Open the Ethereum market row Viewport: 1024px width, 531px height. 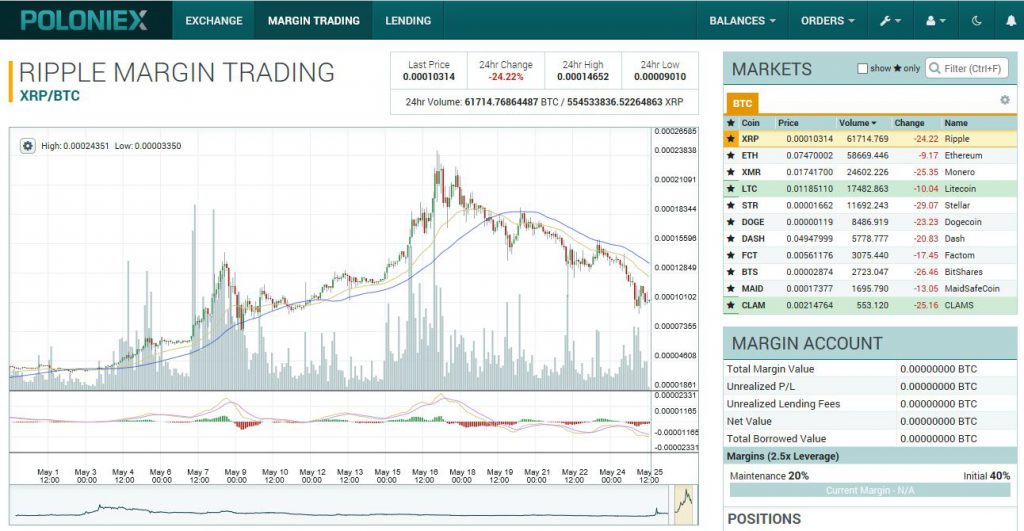click(x=870, y=155)
